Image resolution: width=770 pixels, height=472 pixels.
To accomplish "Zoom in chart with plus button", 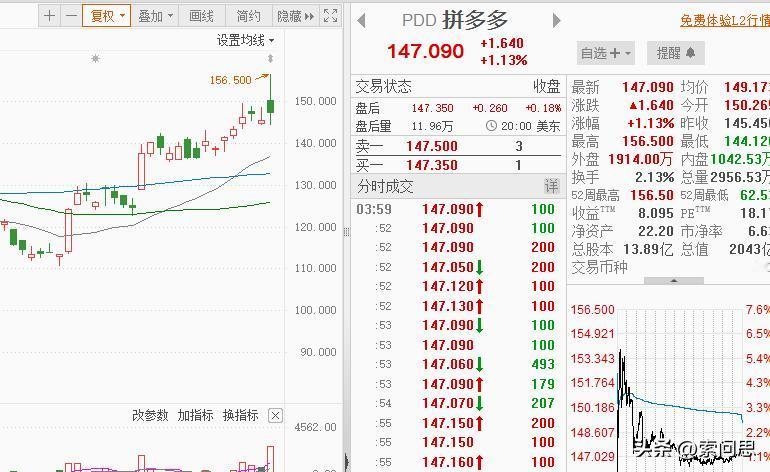I will (x=49, y=16).
